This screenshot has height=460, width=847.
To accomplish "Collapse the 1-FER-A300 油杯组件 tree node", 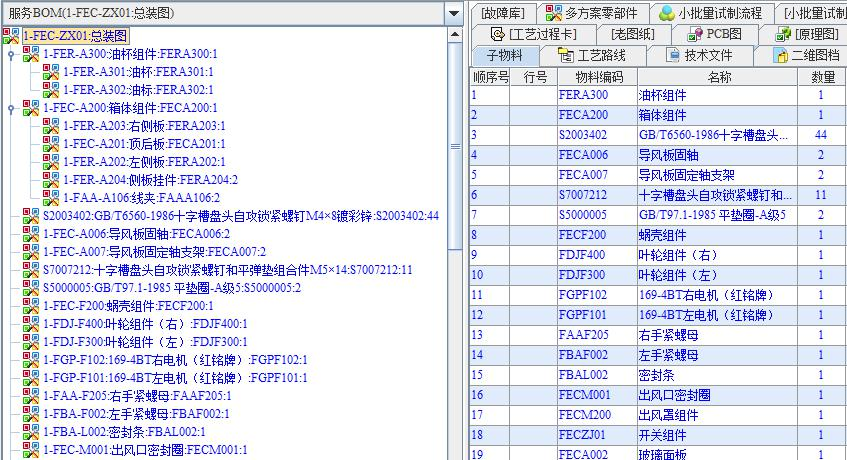I will tap(10, 54).
